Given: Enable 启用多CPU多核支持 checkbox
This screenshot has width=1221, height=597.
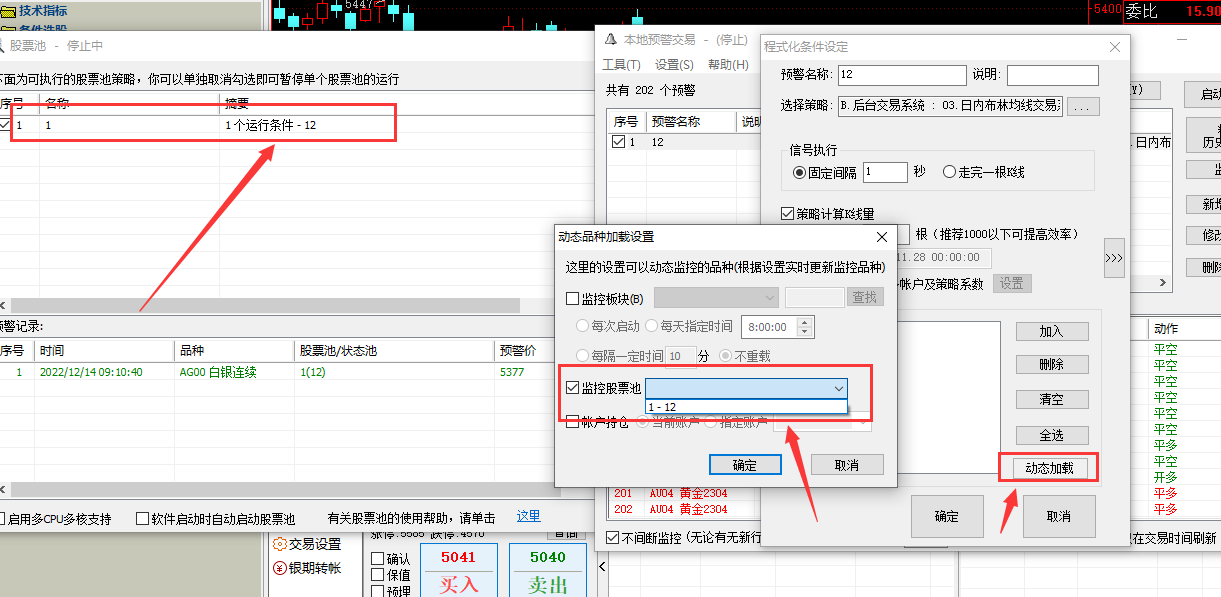Looking at the screenshot, I should click(x=2, y=519).
